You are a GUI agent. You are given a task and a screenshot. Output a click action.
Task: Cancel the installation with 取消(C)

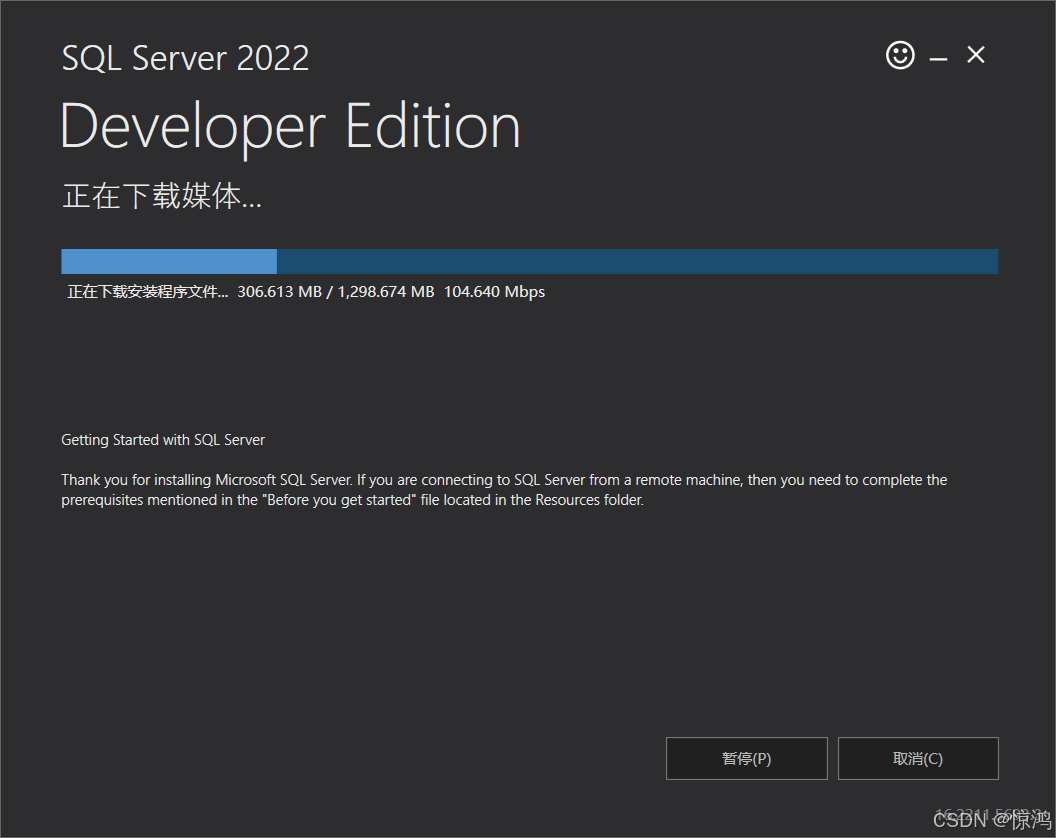tap(917, 758)
